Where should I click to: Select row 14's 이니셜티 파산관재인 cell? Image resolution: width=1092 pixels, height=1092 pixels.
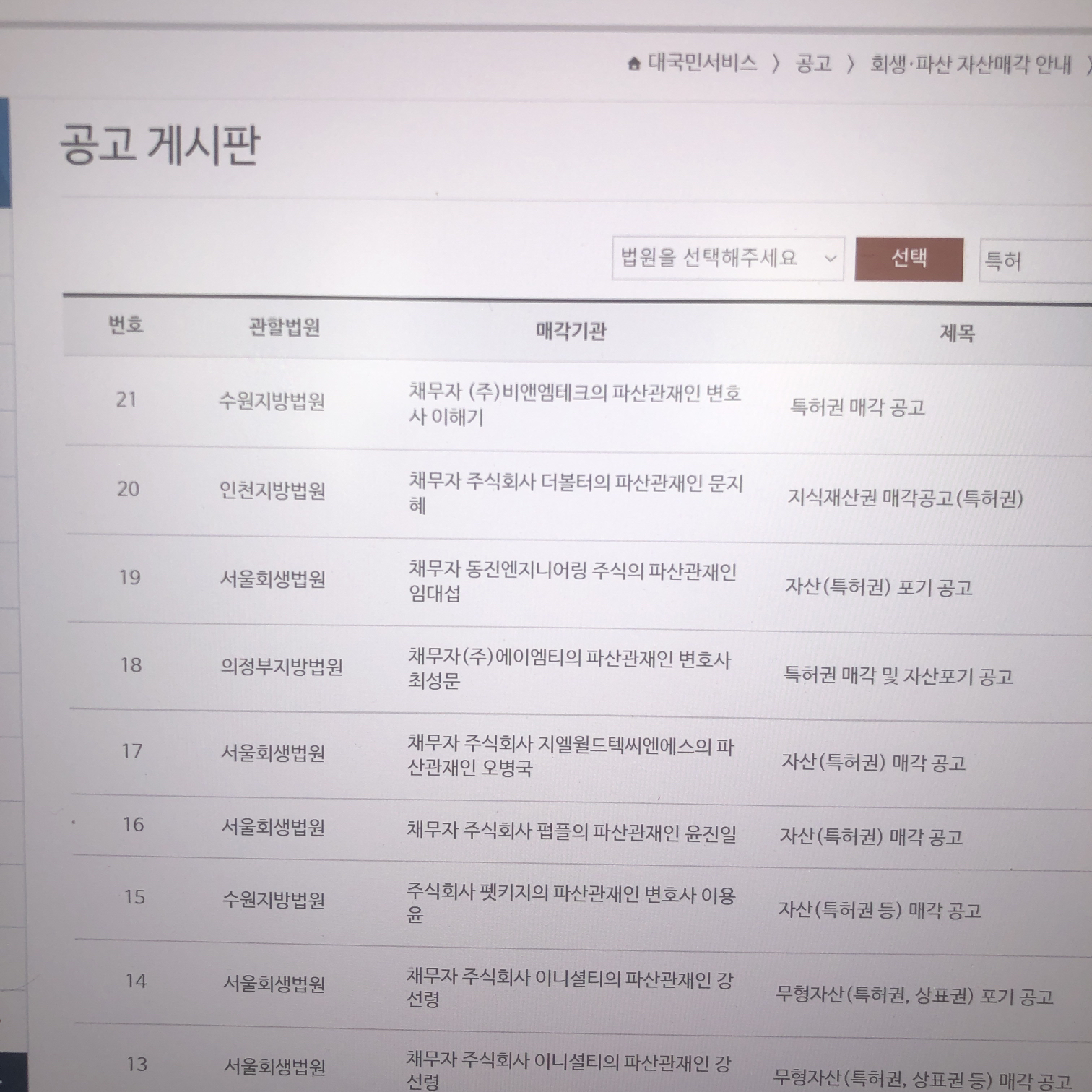click(x=570, y=989)
